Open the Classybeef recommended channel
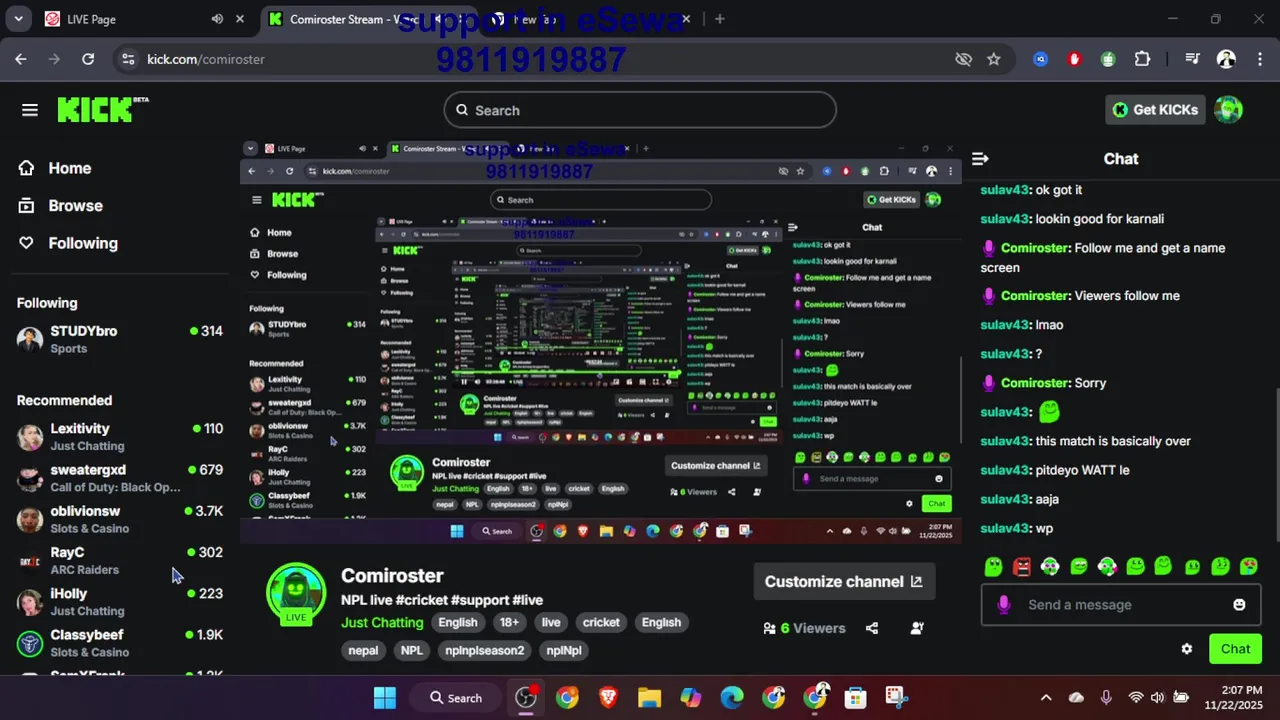The width and height of the screenshot is (1280, 720). 120,643
